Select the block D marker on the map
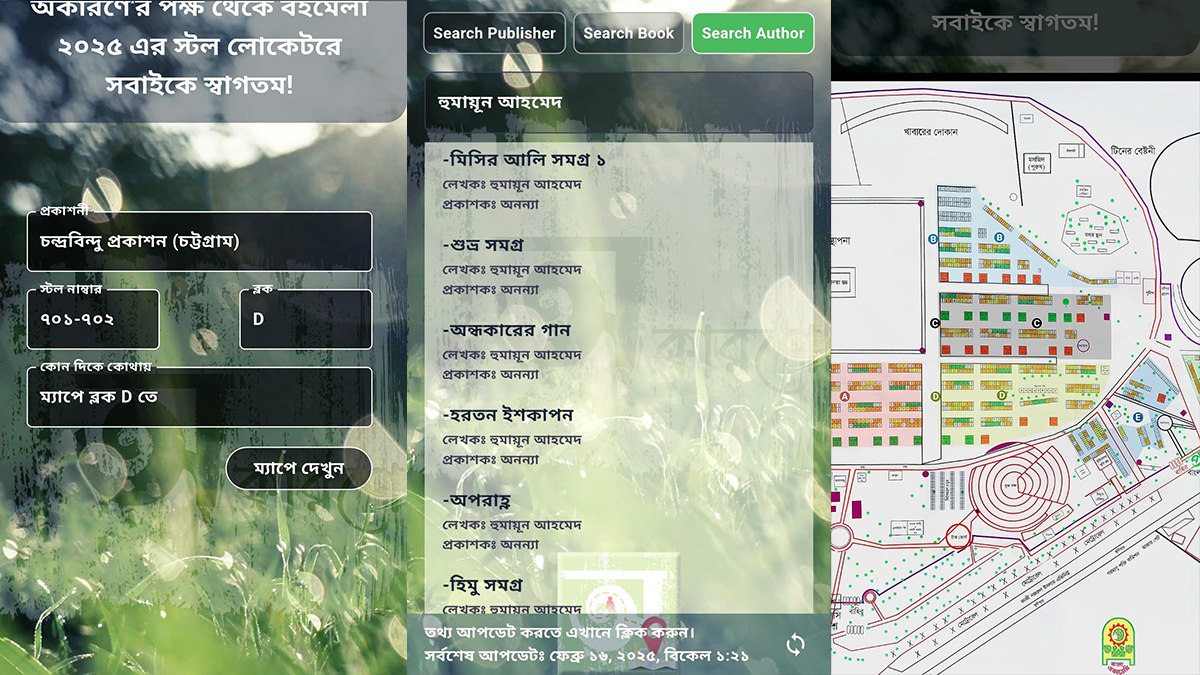1200x675 pixels. (937, 396)
